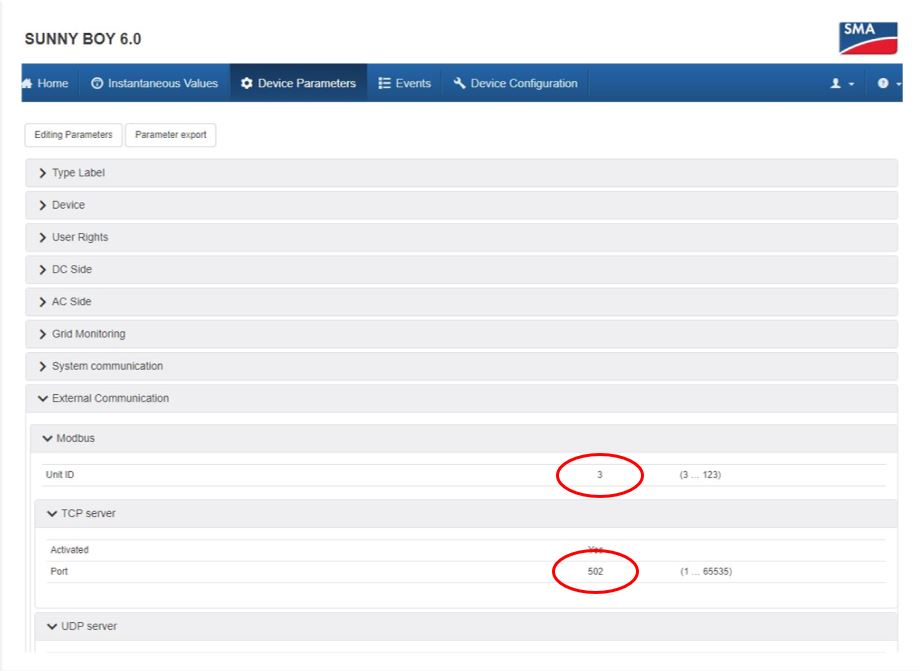Collapse the External Communication section
This screenshot has width=921, height=671.
(x=461, y=398)
